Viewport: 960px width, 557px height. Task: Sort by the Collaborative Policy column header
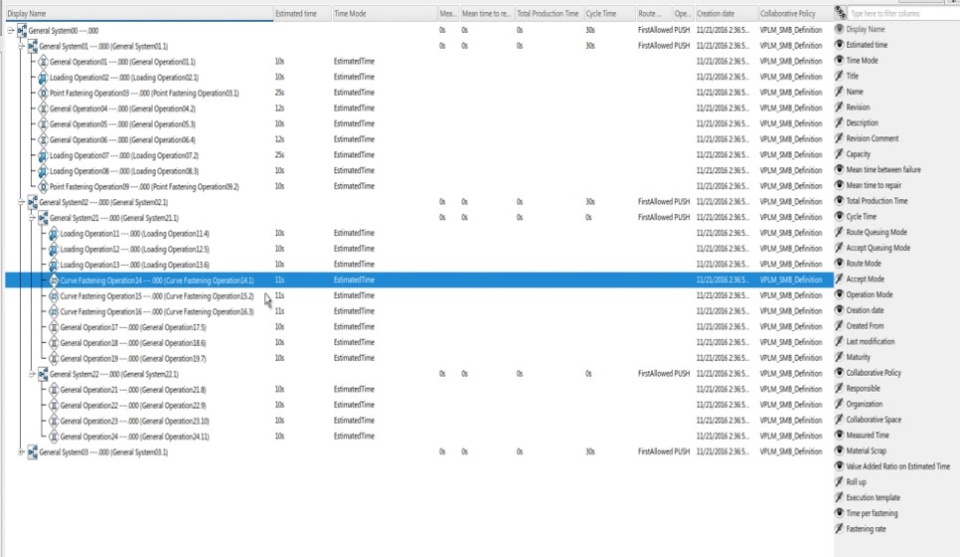pos(794,13)
